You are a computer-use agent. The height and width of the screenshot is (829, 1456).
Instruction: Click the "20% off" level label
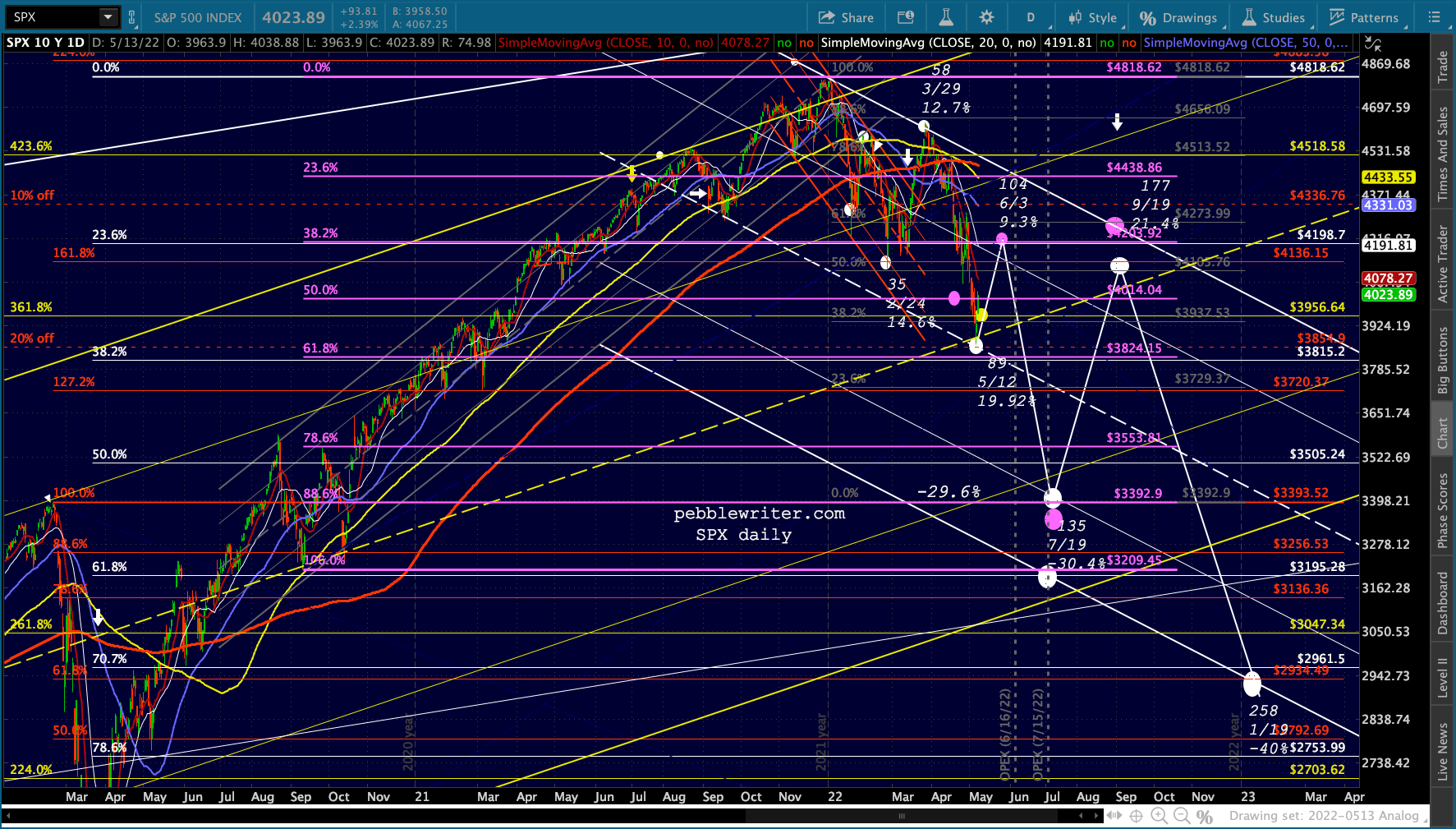point(32,339)
